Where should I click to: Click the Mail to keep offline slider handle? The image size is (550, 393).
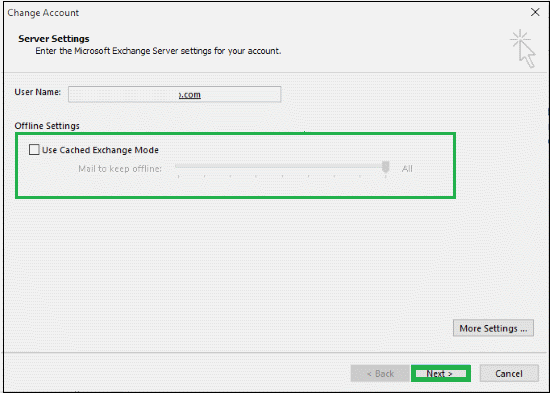[385, 167]
